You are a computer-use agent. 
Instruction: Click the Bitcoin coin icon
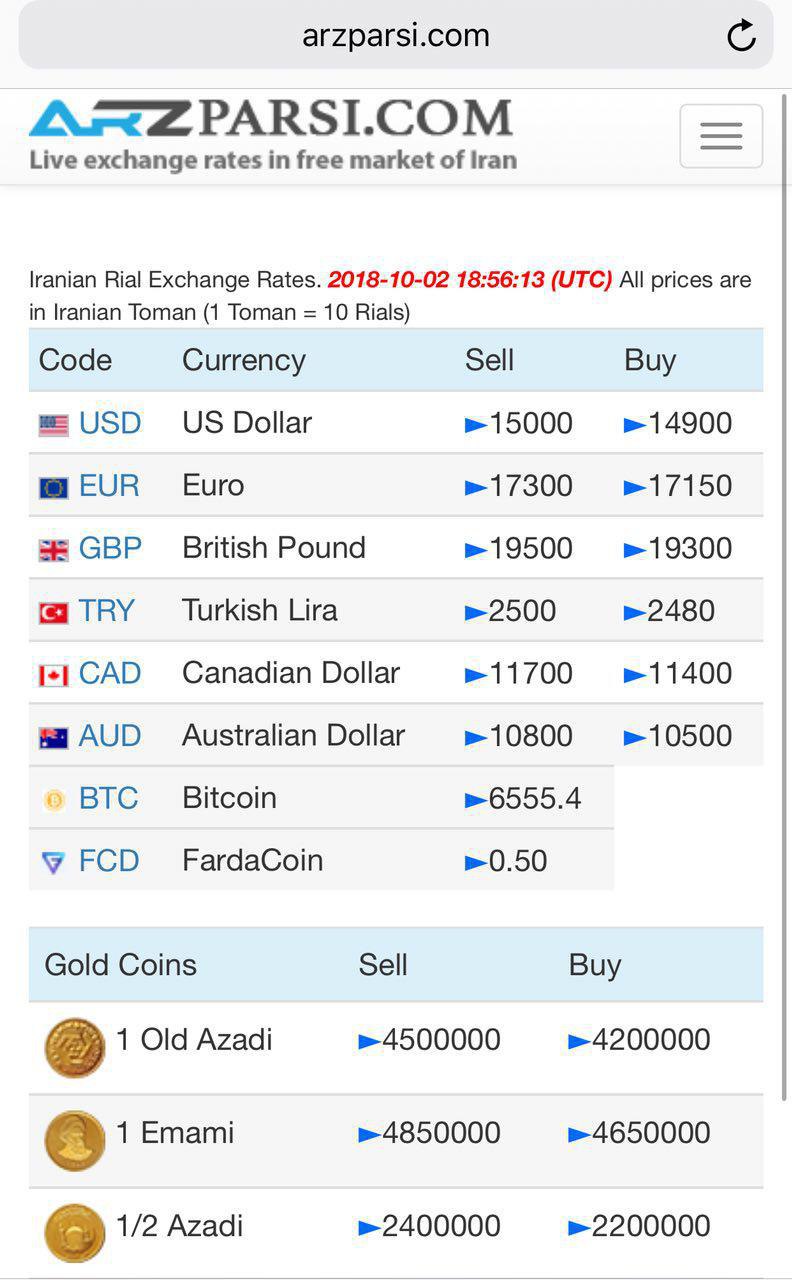click(54, 800)
